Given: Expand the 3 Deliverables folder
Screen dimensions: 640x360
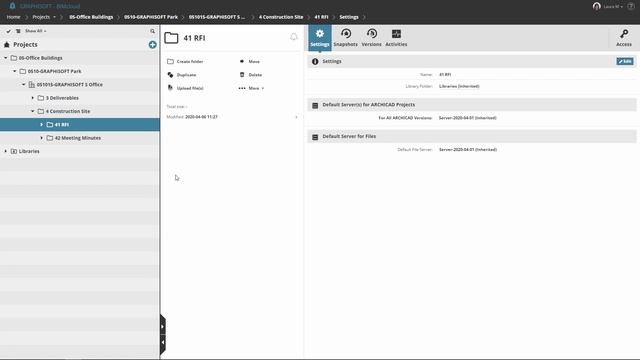Looking at the screenshot, I should tap(33, 98).
